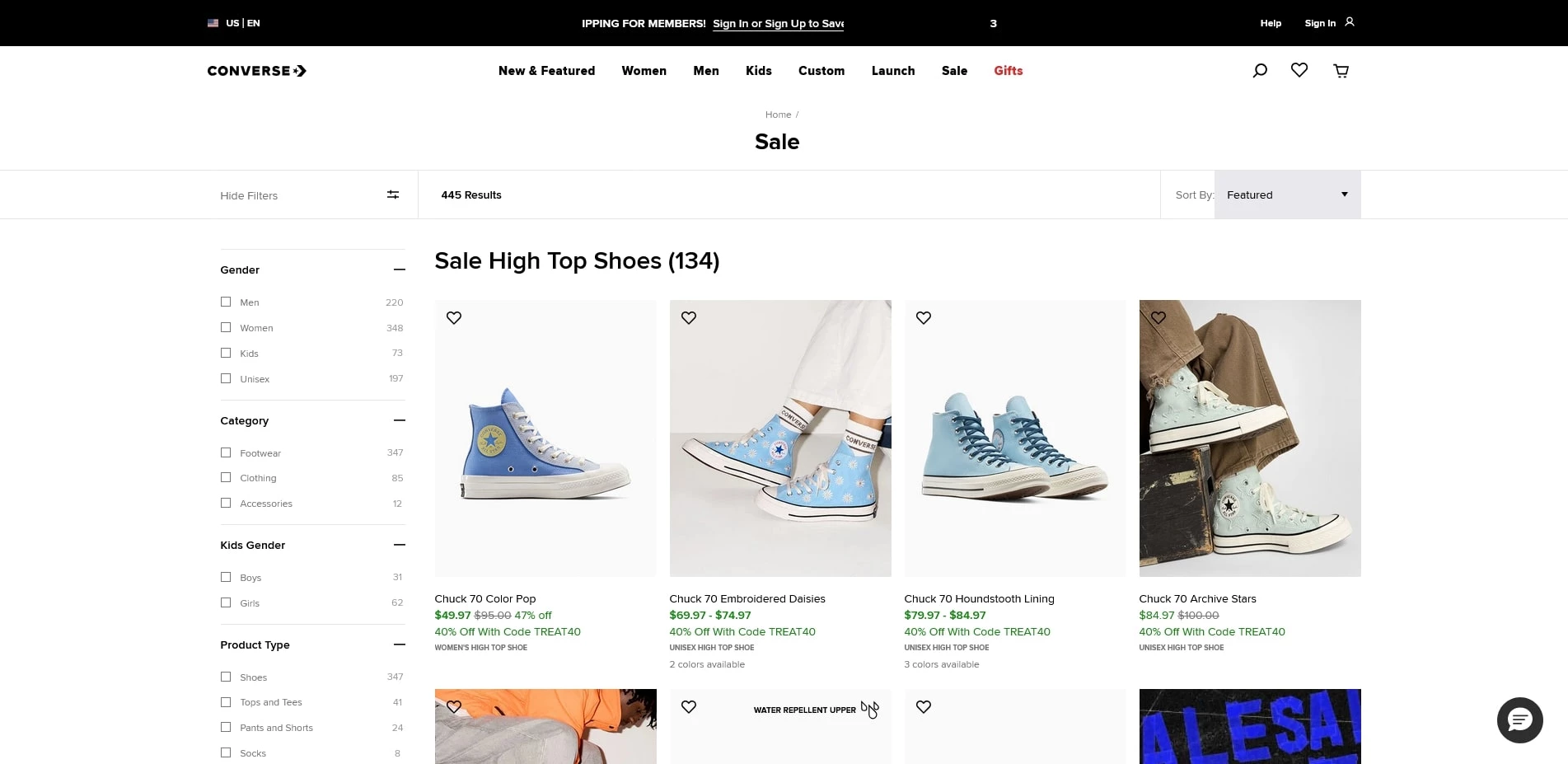Open the Women navigation menu
Screen dimensions: 1568x764
coord(644,71)
